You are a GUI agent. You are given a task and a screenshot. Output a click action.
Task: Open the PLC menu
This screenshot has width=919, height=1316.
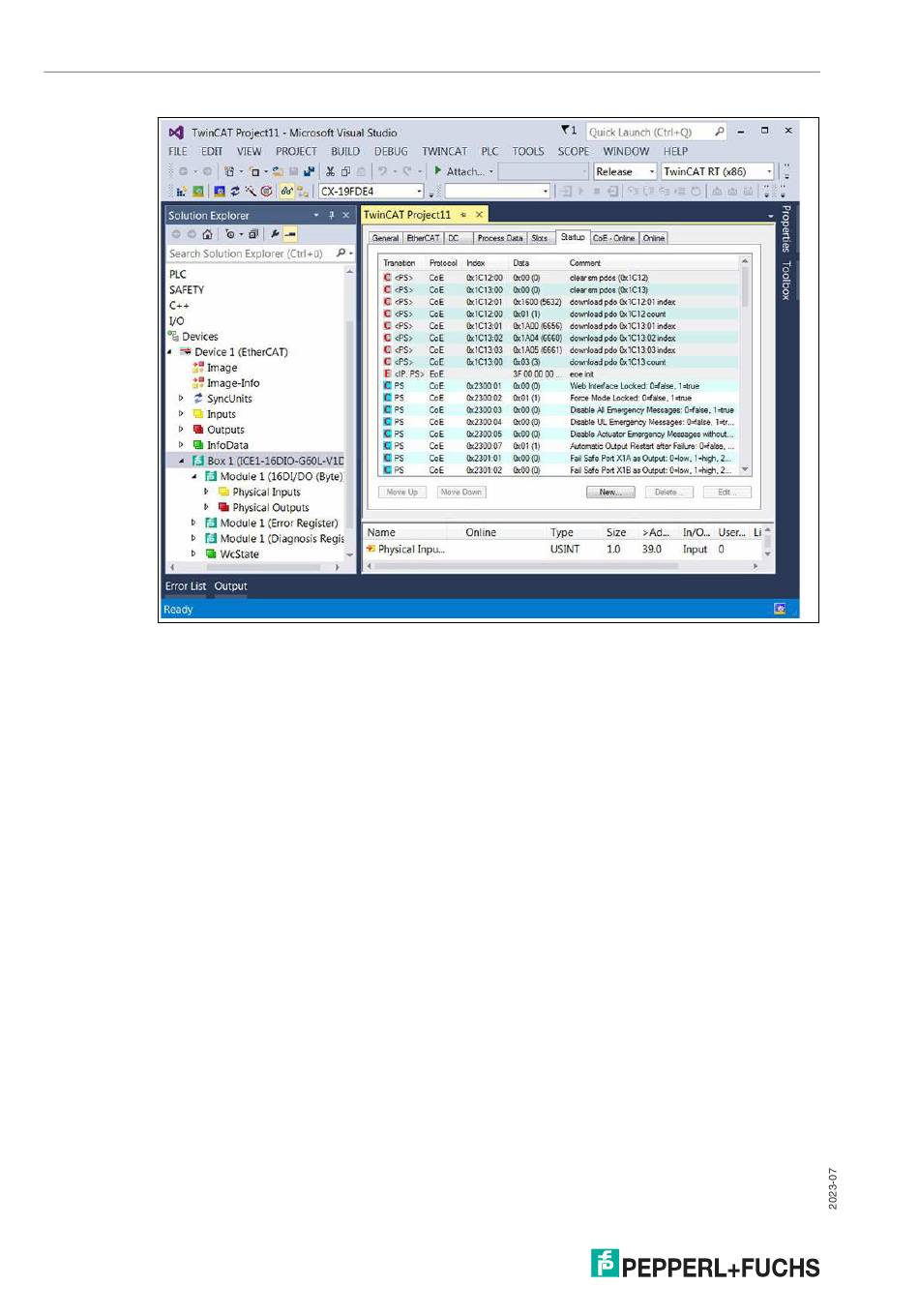point(489,151)
